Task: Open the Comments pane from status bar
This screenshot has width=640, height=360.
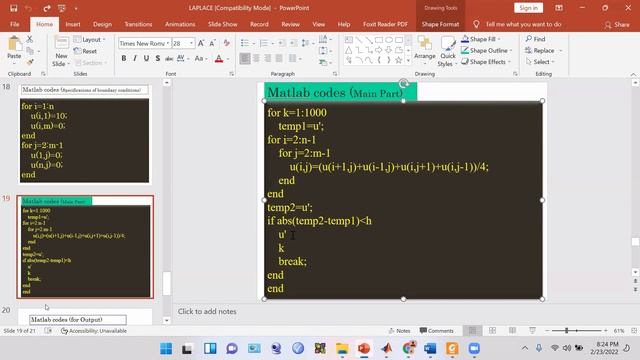Action: tap(436, 331)
